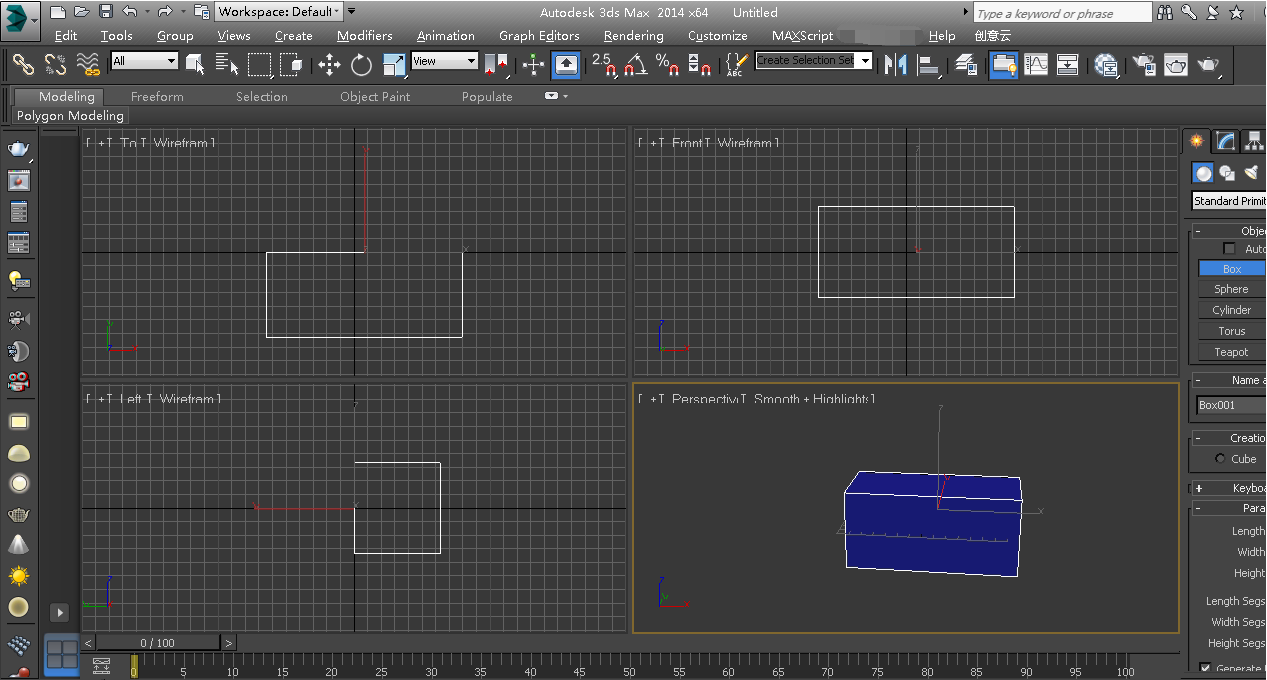The height and width of the screenshot is (680, 1267).
Task: Open the selection filter All dropdown
Action: [x=145, y=61]
